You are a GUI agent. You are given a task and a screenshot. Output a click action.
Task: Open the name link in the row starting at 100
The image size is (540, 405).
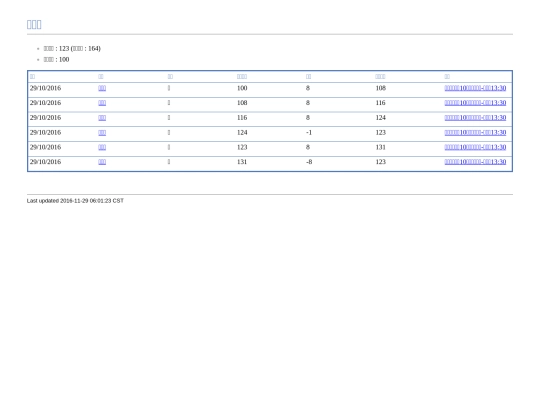click(102, 88)
